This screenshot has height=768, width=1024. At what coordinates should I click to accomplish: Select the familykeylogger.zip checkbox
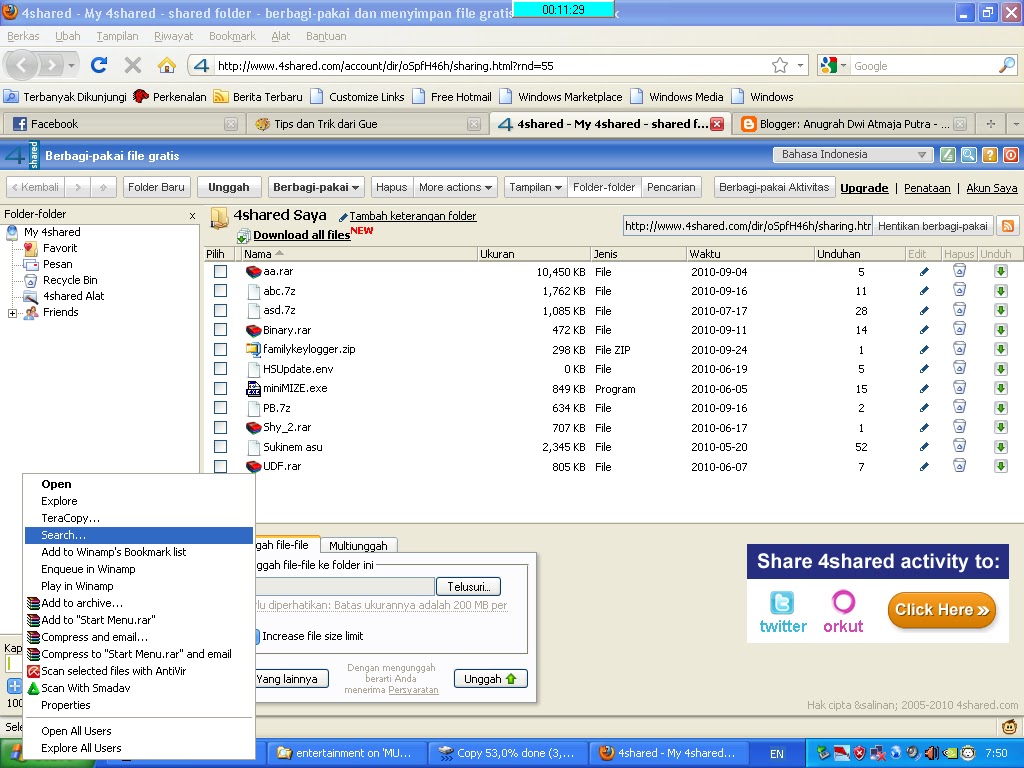[220, 349]
